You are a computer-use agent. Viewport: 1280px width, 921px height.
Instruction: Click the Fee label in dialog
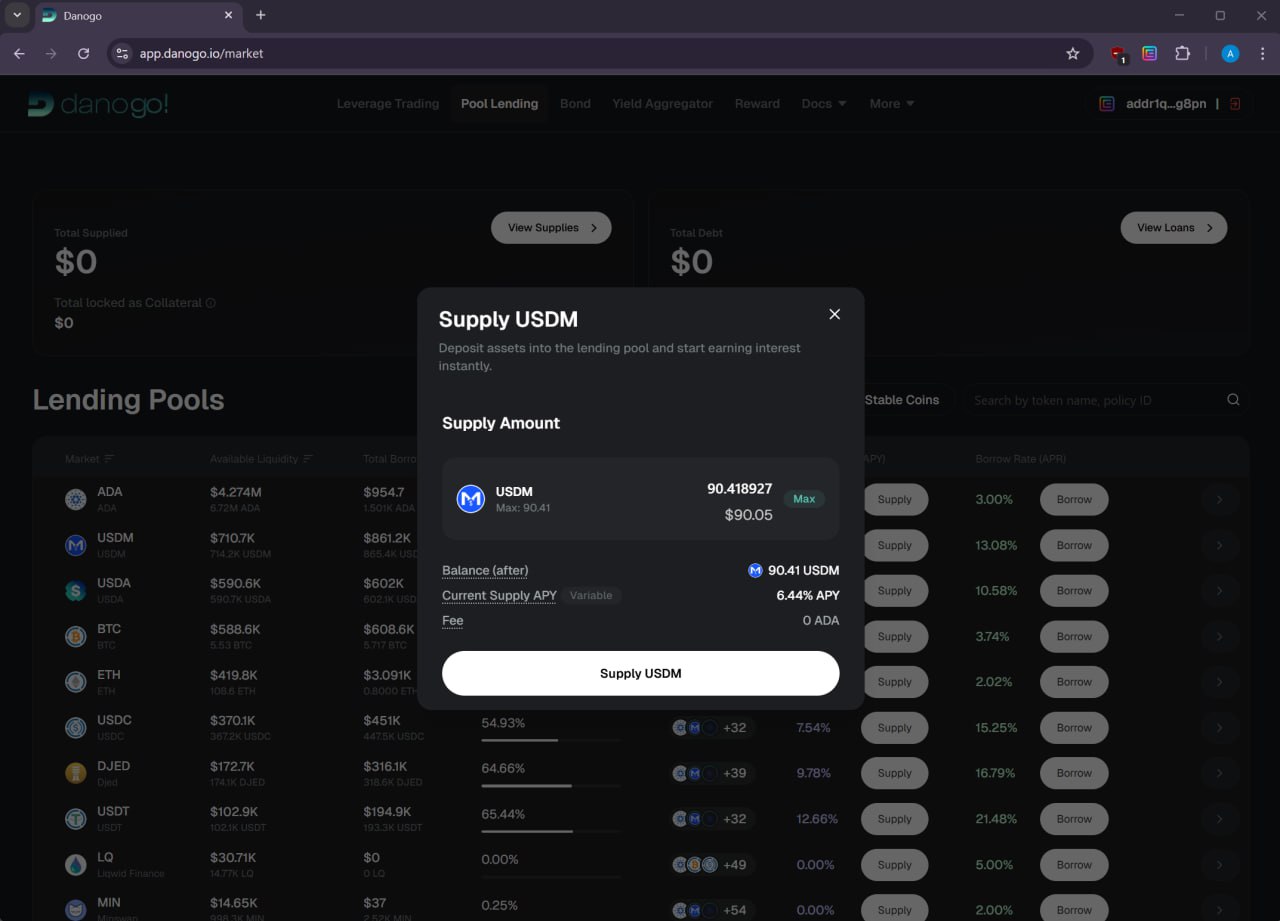click(x=453, y=620)
